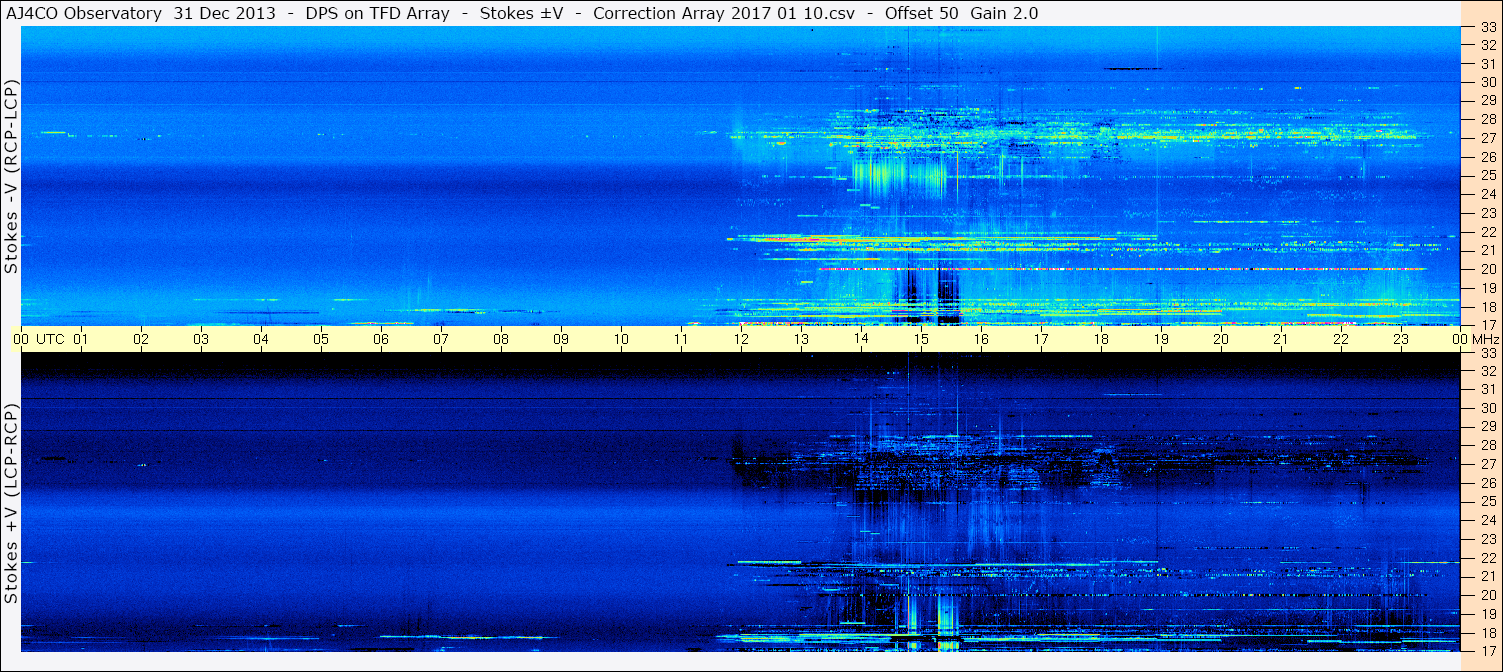Click the '00 UTC' start label on time axis
Screen dimensions: 1503x672
pos(39,340)
